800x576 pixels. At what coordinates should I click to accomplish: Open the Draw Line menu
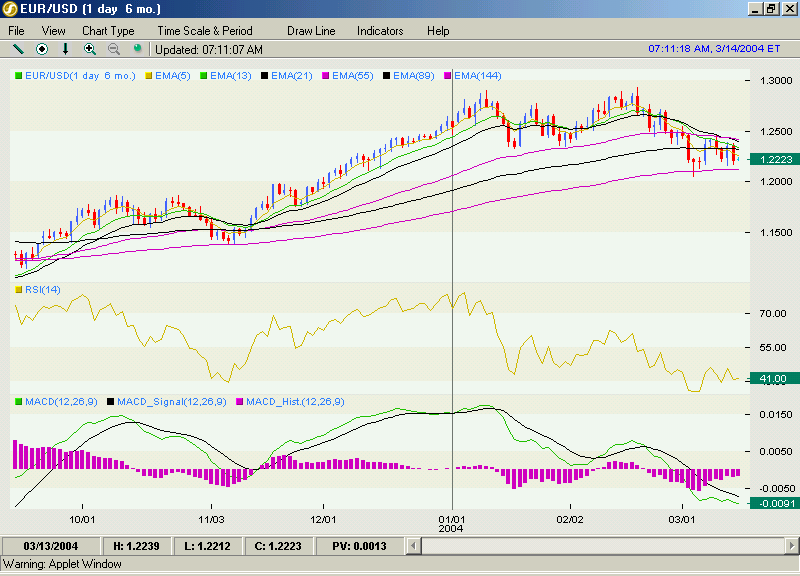pyautogui.click(x=311, y=31)
